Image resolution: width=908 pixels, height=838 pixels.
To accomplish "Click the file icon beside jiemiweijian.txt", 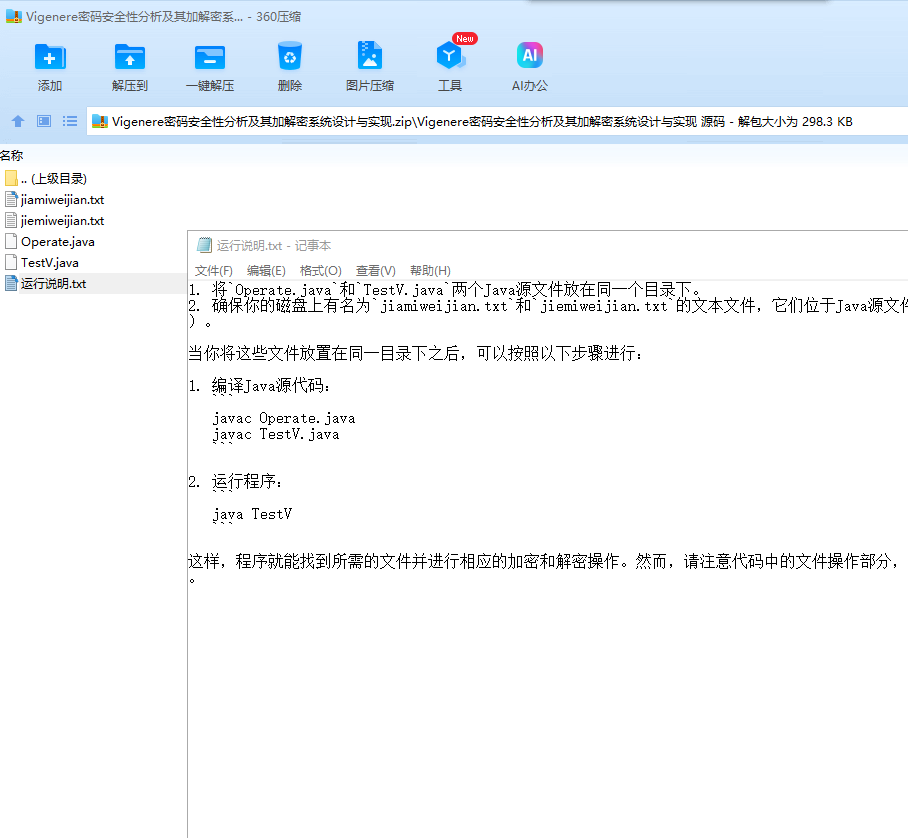I will pos(11,220).
